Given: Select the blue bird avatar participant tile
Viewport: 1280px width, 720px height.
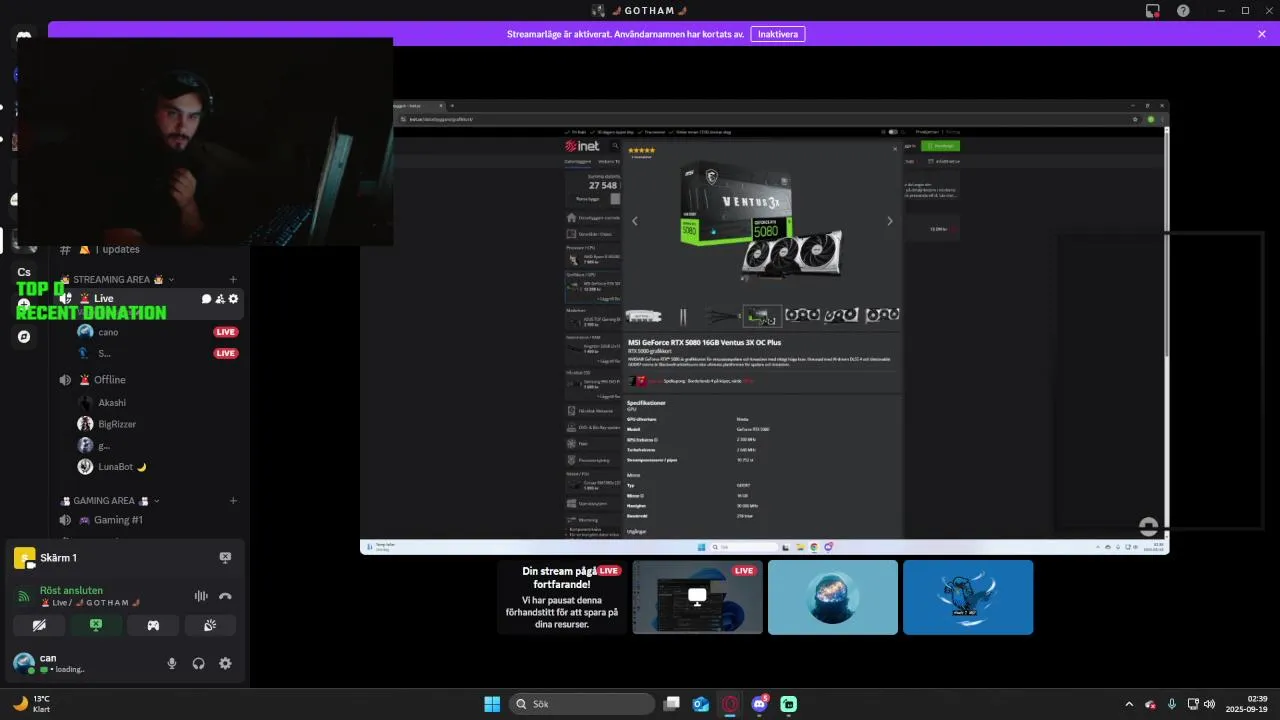Looking at the screenshot, I should 968,597.
